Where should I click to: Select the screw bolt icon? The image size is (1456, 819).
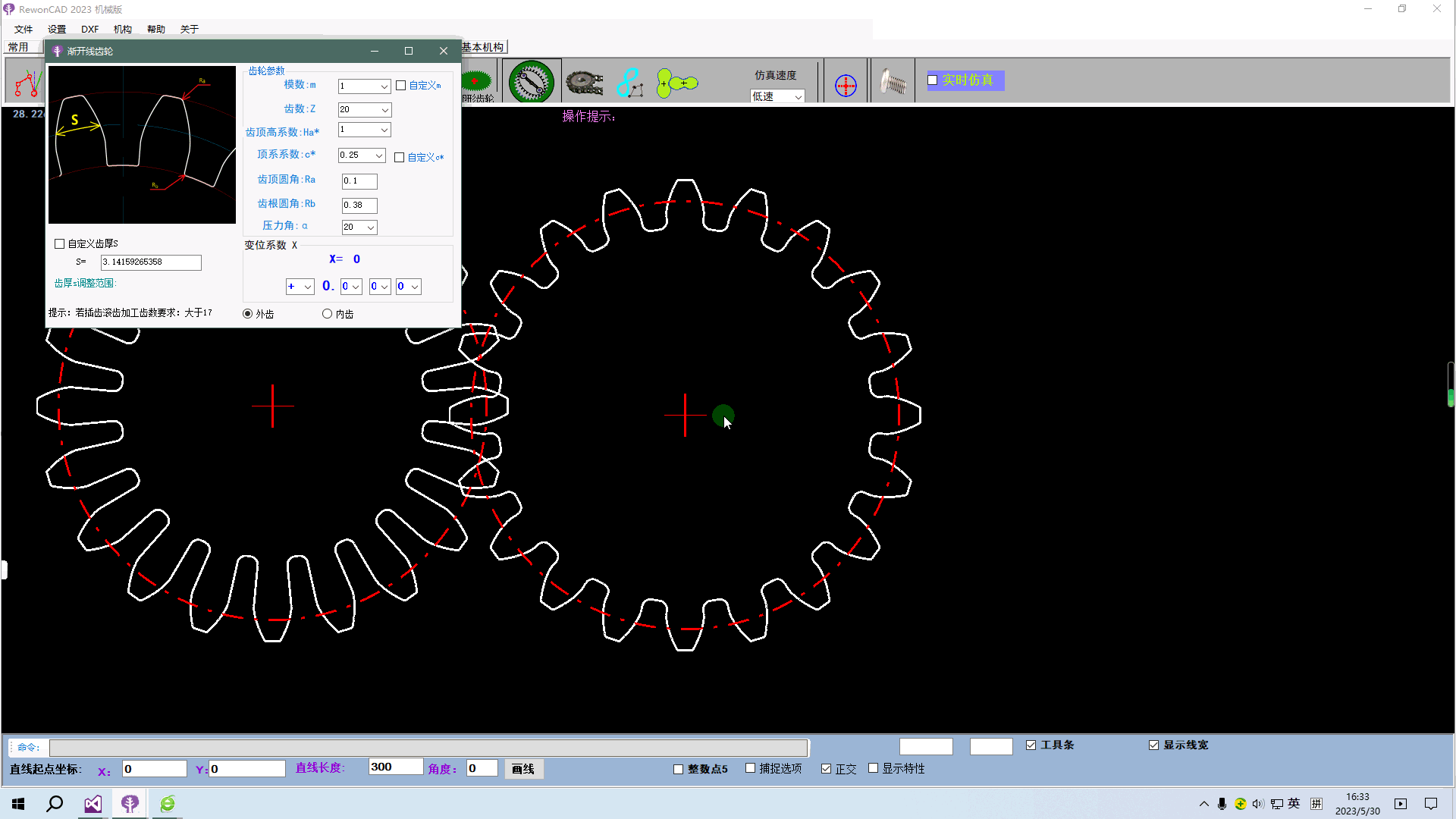[x=893, y=82]
